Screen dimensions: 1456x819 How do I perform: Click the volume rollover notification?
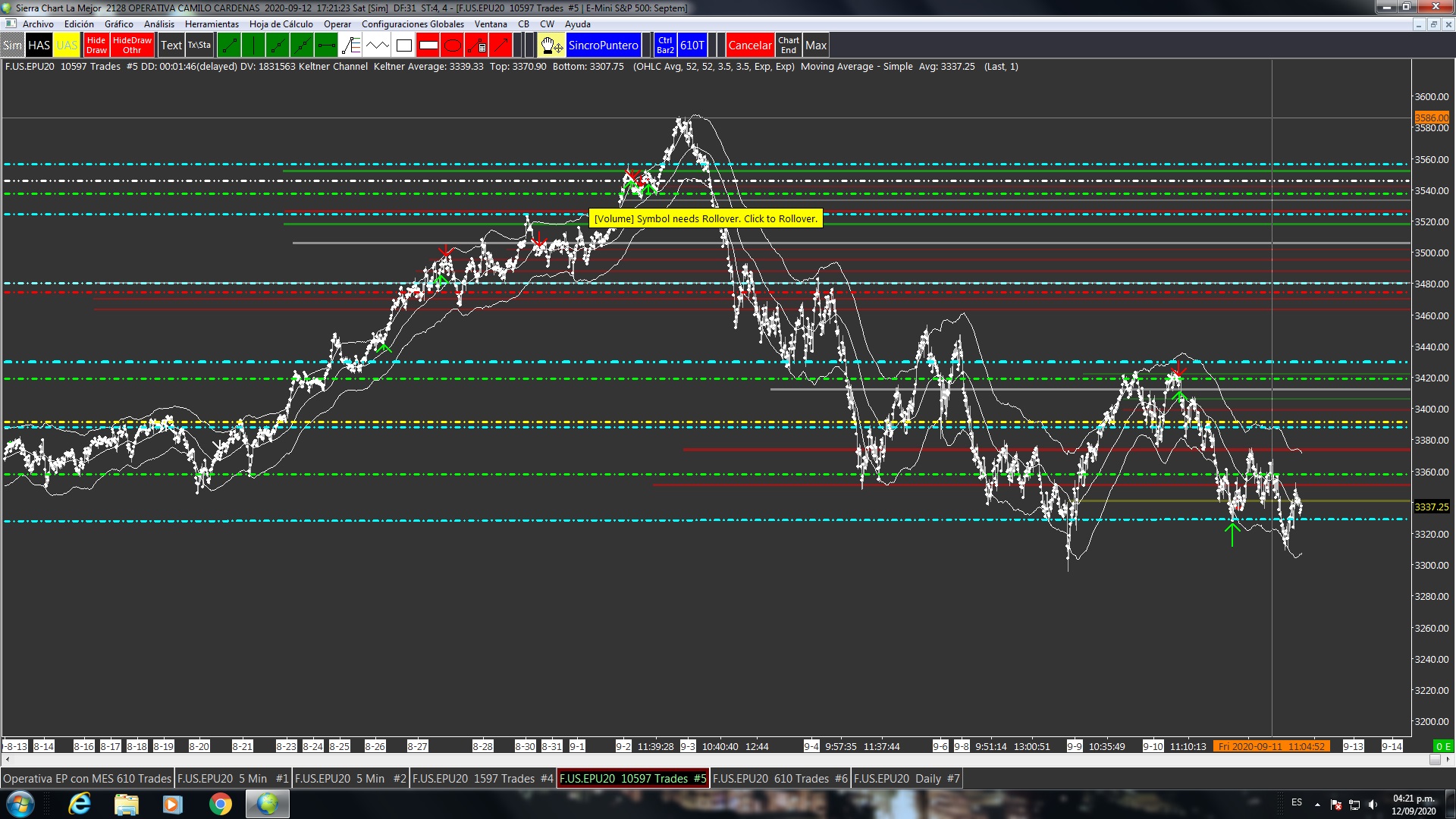click(x=705, y=218)
